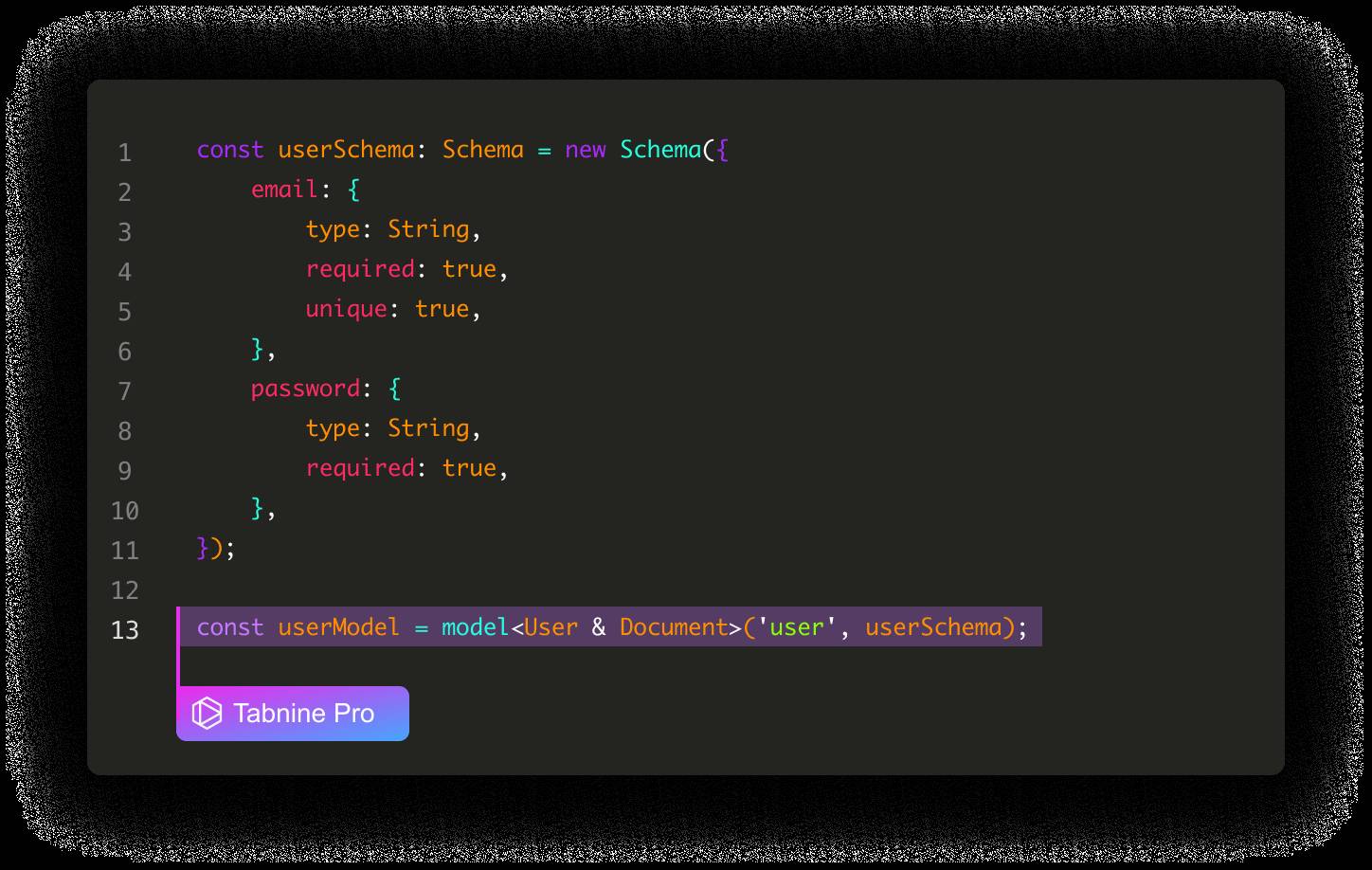Click the 'new' keyword on line 1
1372x870 pixels.
pos(586,150)
